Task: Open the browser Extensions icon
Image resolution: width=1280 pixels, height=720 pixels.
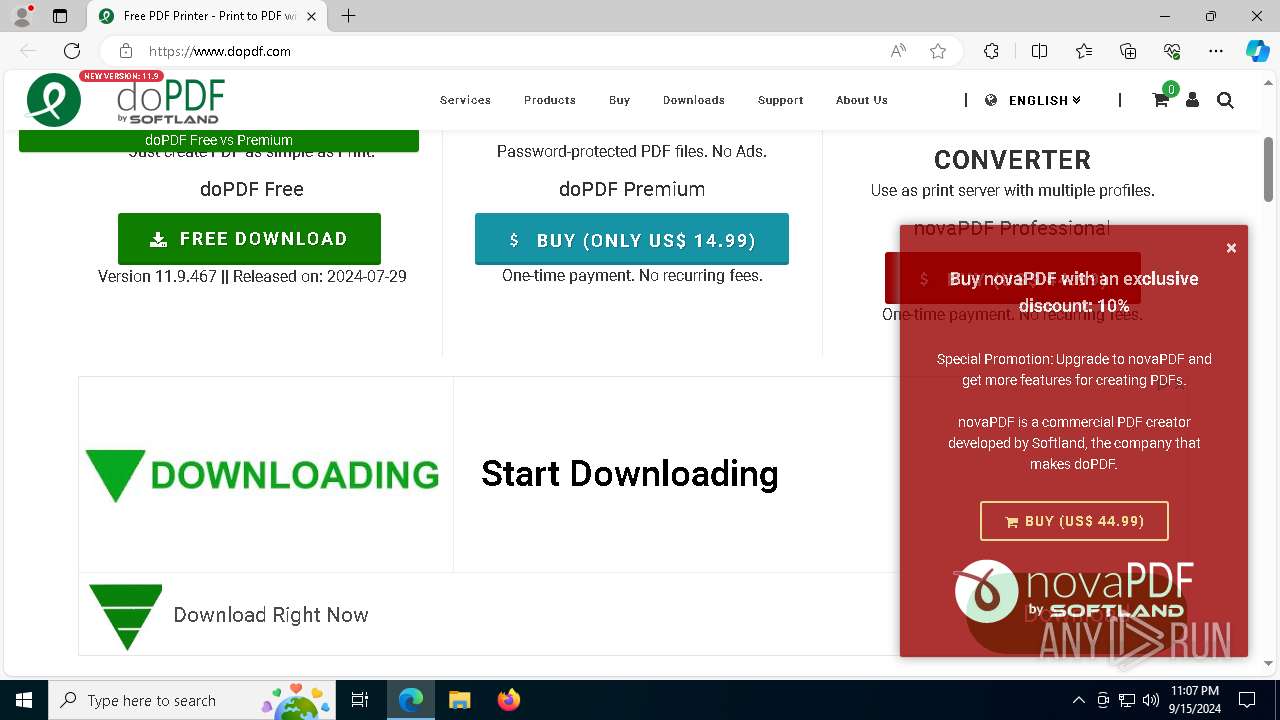Action: 991,51
